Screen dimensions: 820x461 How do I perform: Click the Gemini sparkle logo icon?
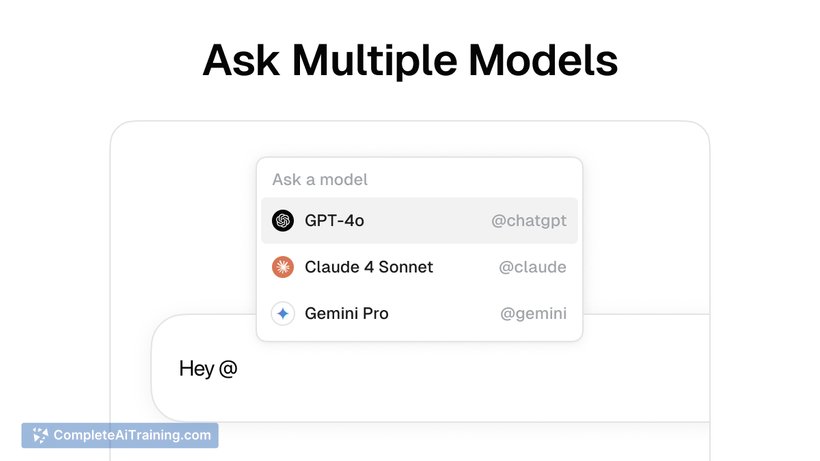pyautogui.click(x=282, y=314)
